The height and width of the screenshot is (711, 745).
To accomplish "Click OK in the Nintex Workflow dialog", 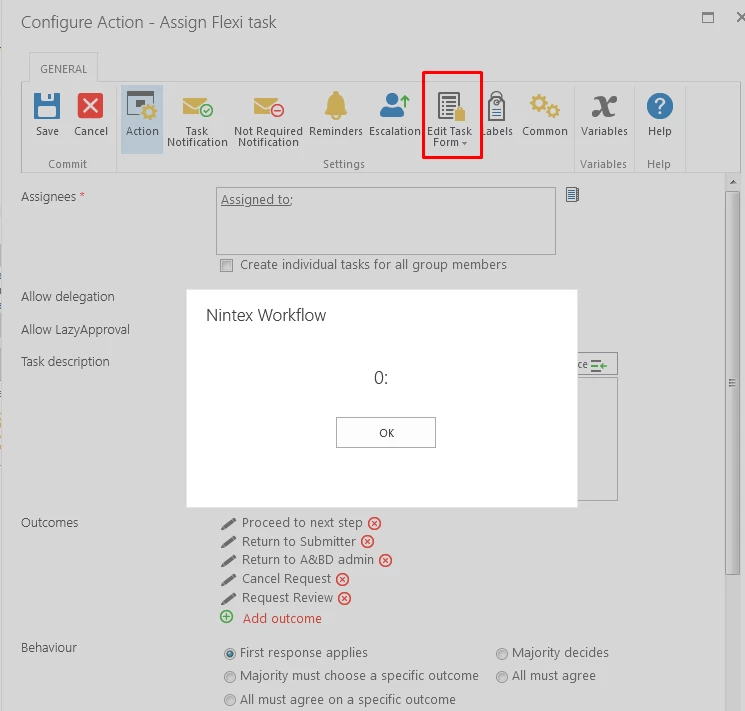I will pyautogui.click(x=385, y=432).
